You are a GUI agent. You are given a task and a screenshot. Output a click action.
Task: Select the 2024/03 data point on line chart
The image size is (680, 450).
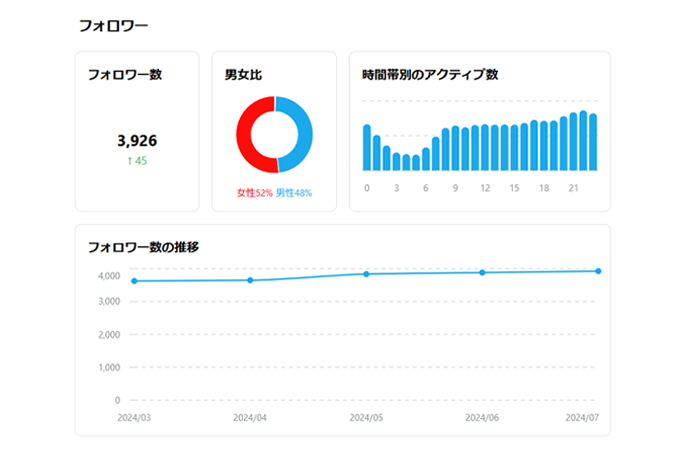pos(134,281)
